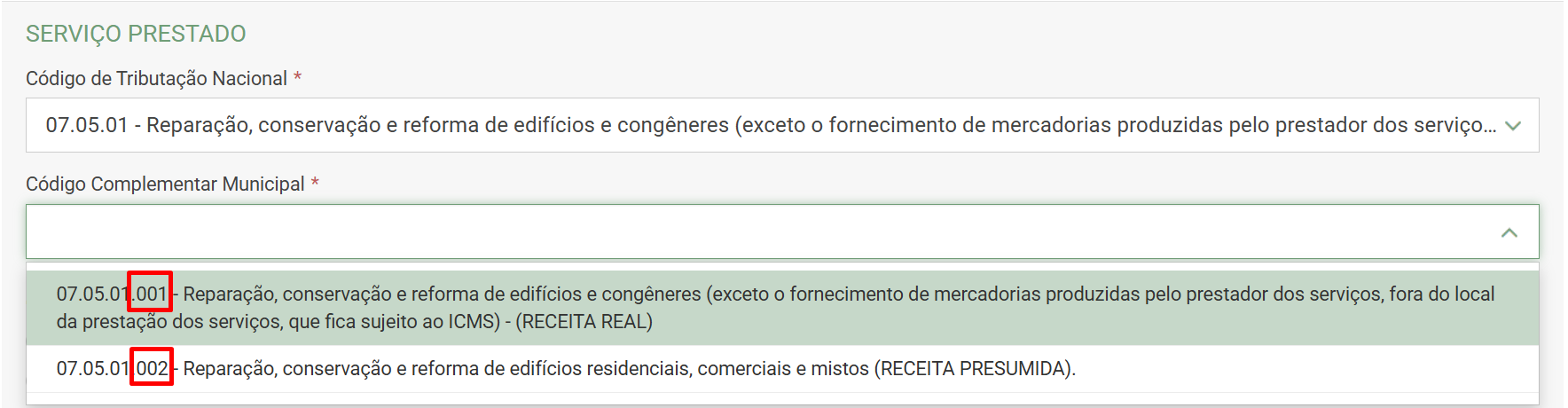
Task: Collapse the Código Complementar Municipal chevron arrow
Action: [1509, 232]
